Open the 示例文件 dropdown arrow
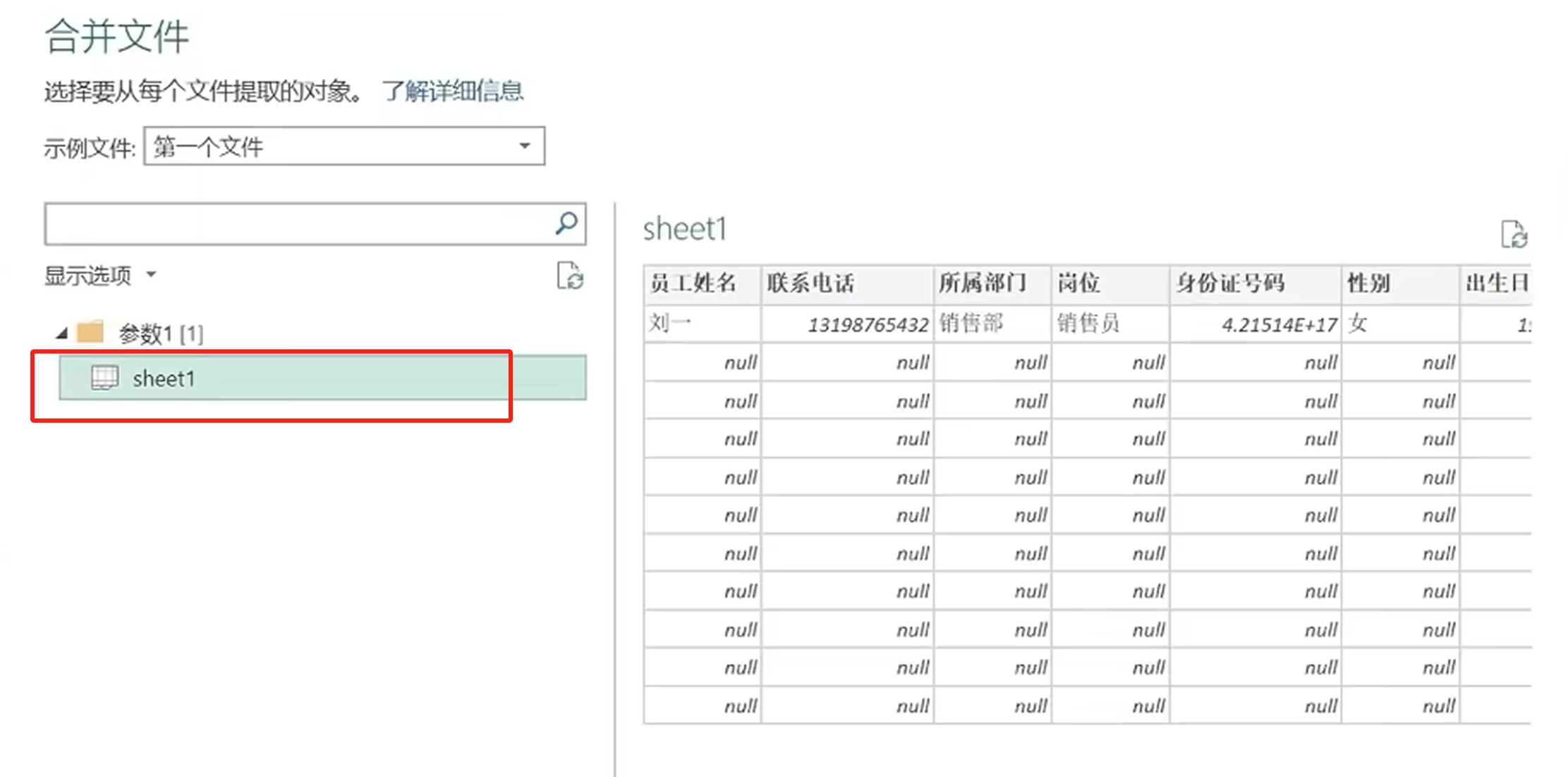1568x777 pixels. (524, 146)
